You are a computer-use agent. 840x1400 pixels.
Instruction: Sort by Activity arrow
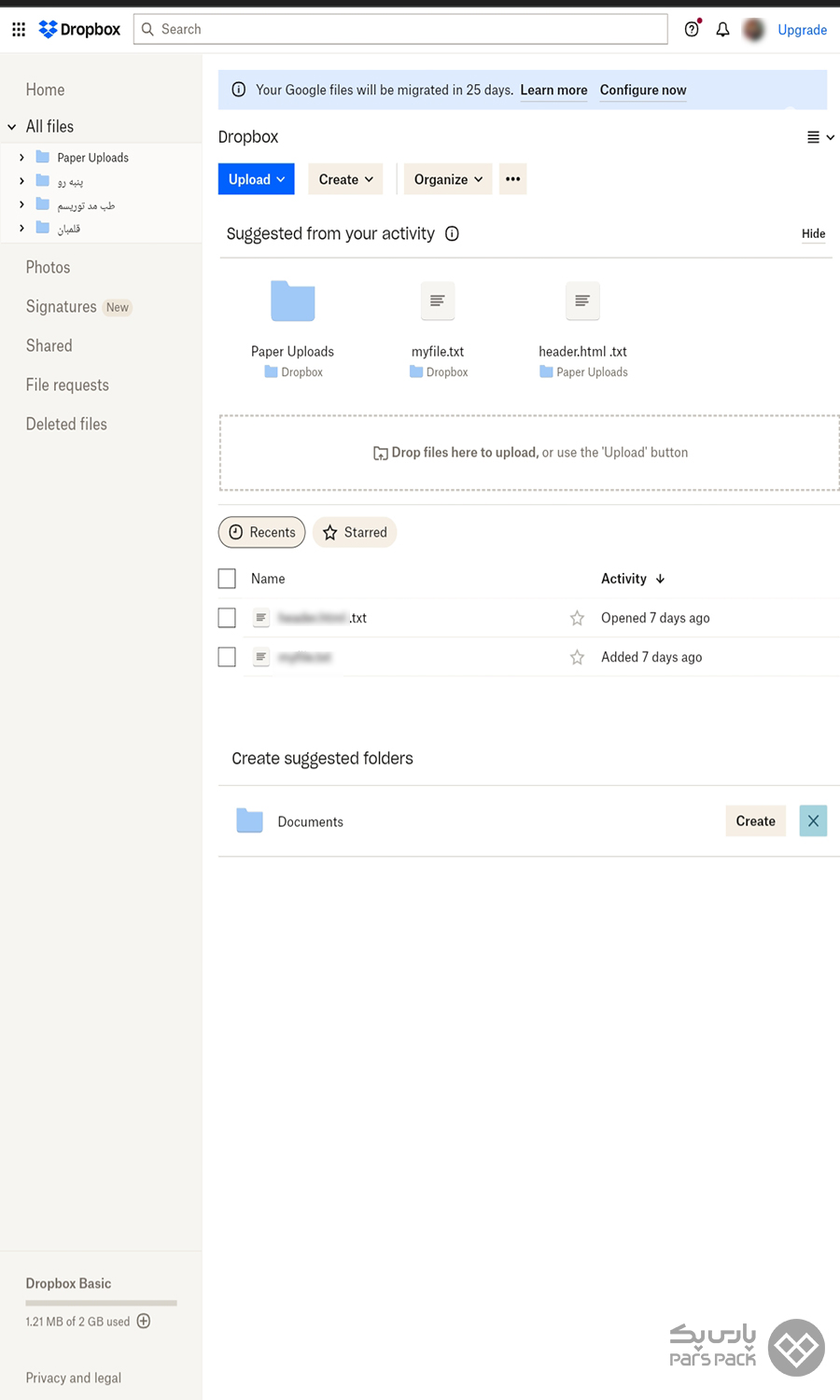[x=660, y=579]
